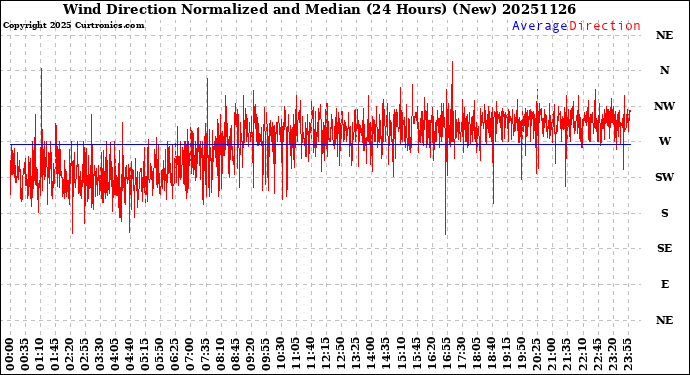The image size is (690, 375).
Task: Click the bottom NE axis label
Action: (664, 320)
